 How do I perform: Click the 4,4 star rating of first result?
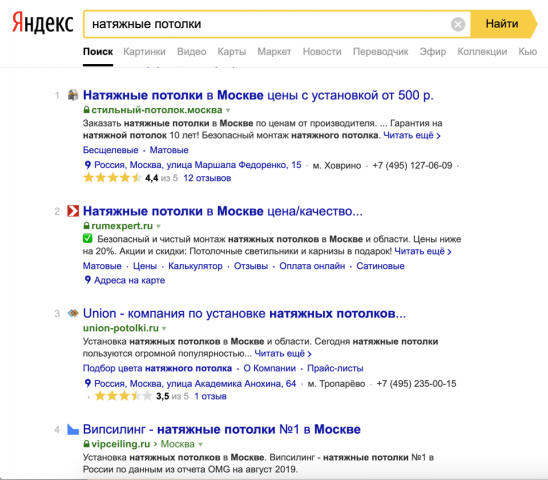pyautogui.click(x=113, y=178)
